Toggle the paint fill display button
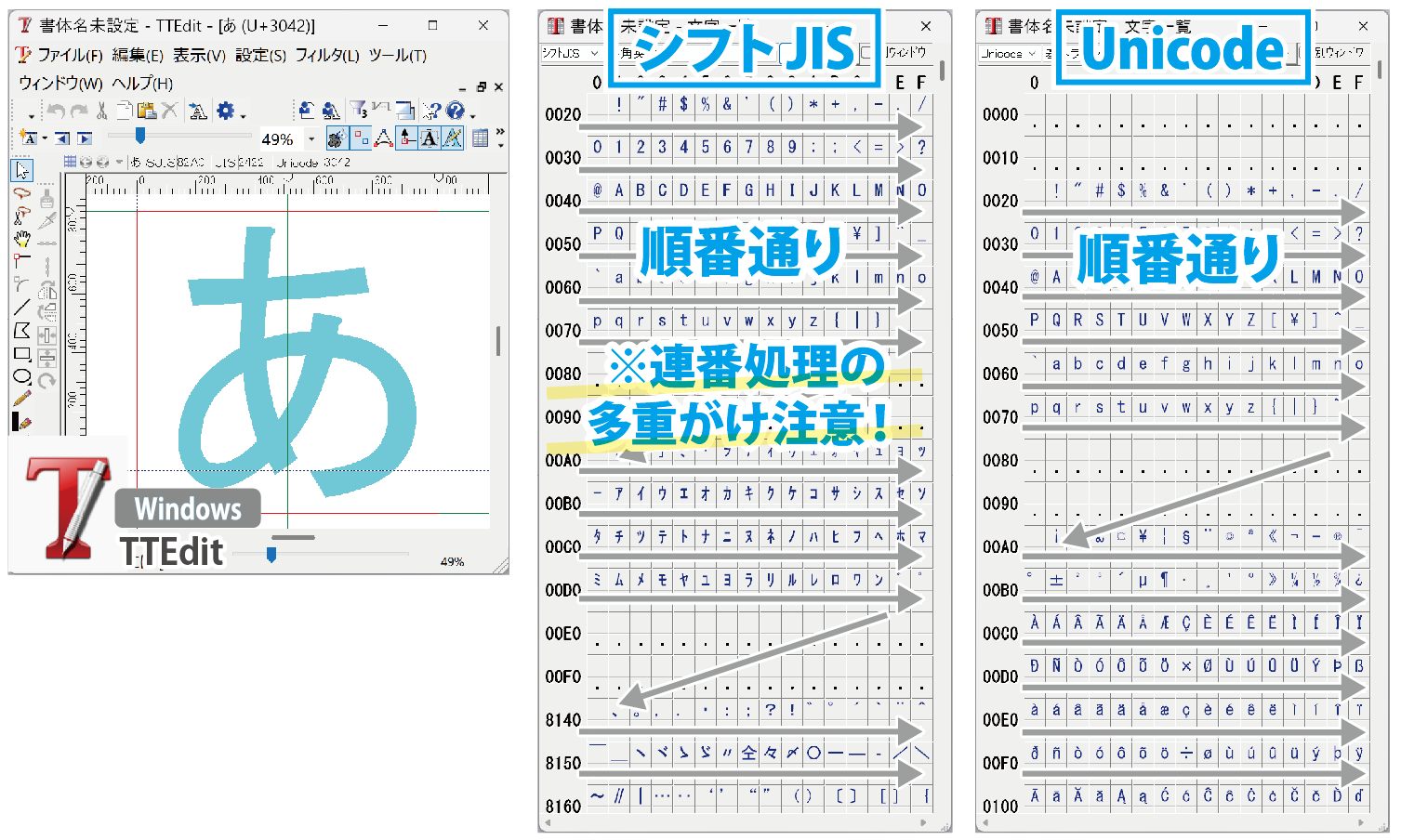1401x840 pixels. 337,138
